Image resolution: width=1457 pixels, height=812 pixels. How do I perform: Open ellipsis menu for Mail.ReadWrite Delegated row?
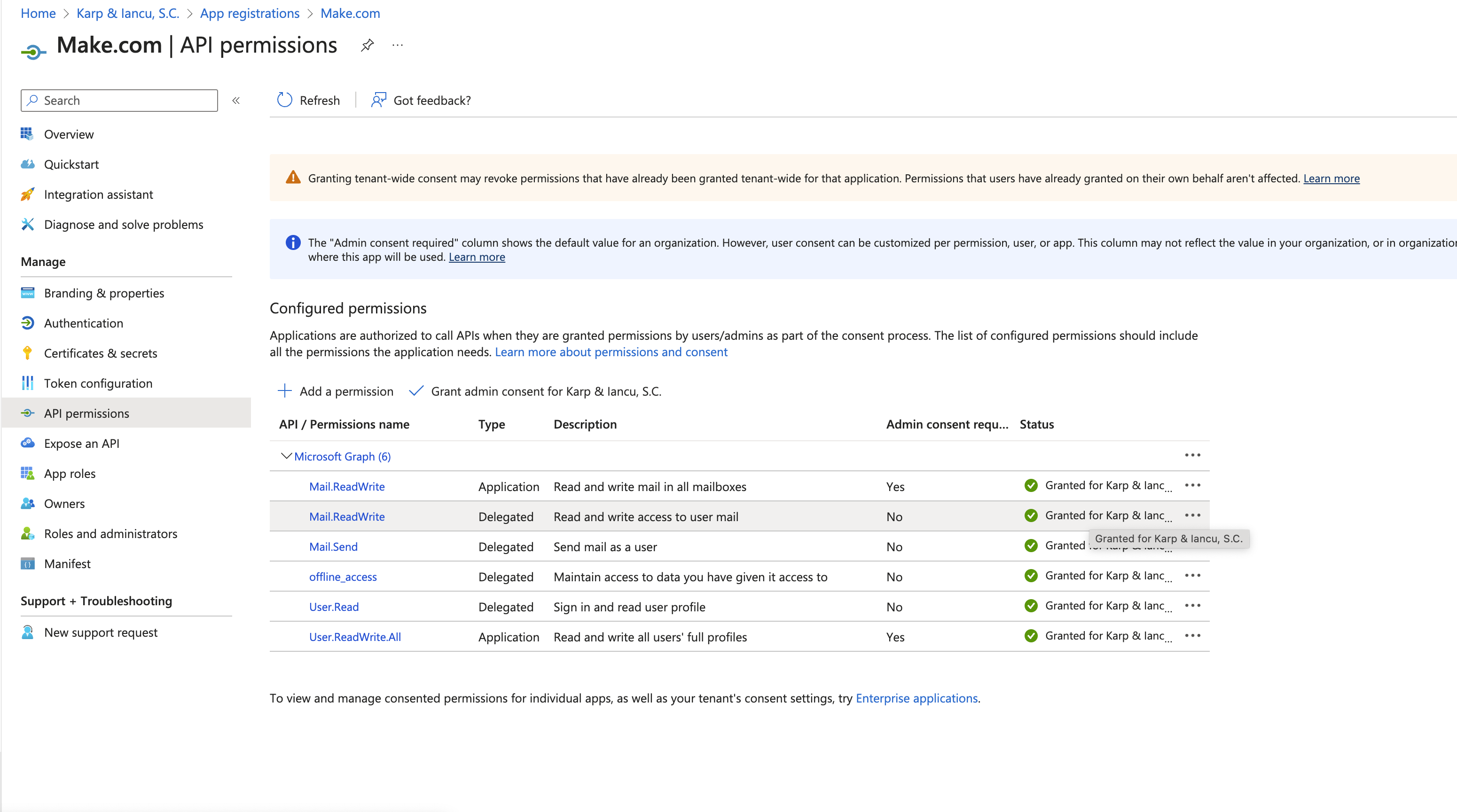(1192, 515)
